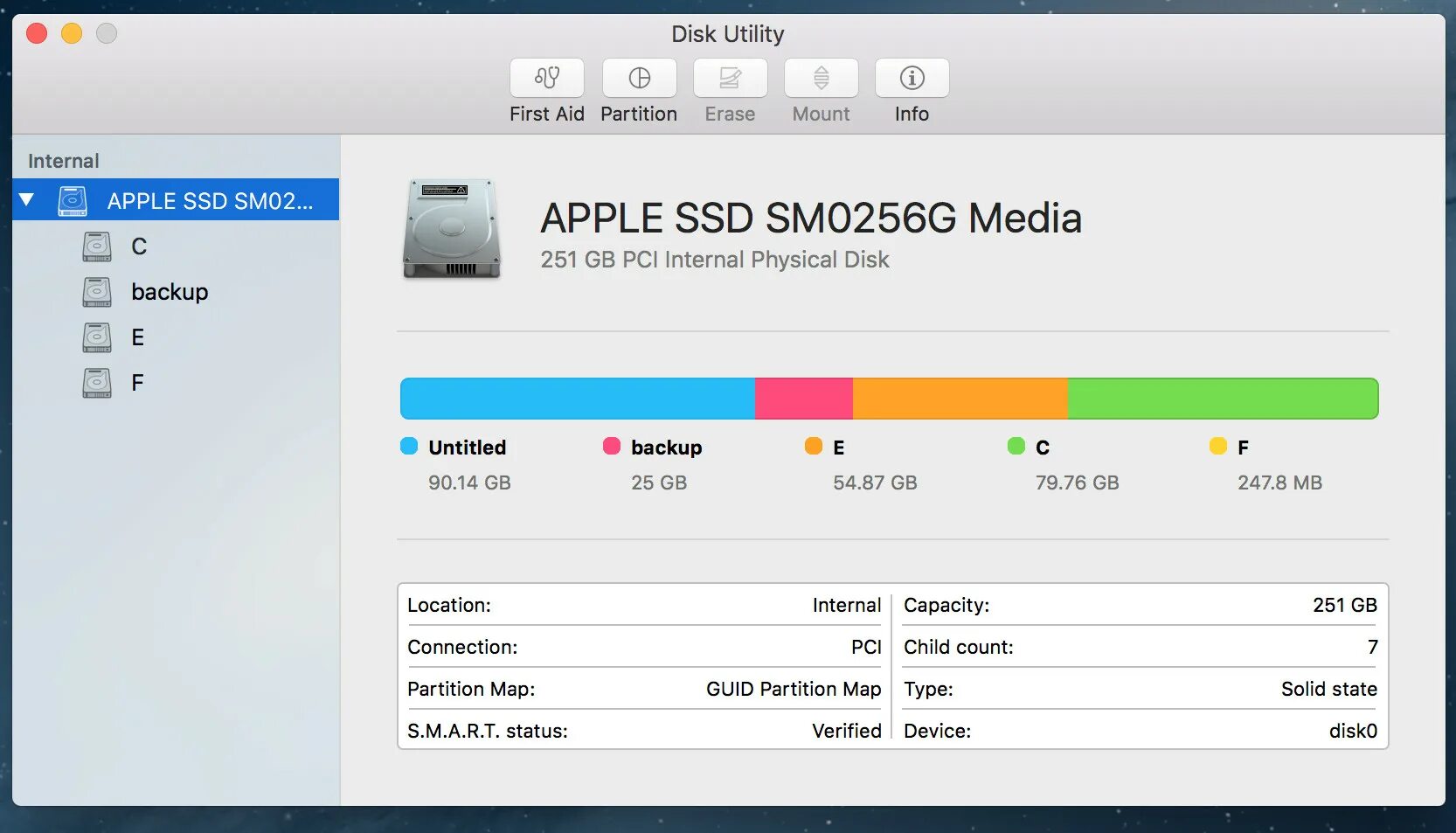The height and width of the screenshot is (833, 1456).
Task: Click the Device value disk0
Action: (1353, 731)
